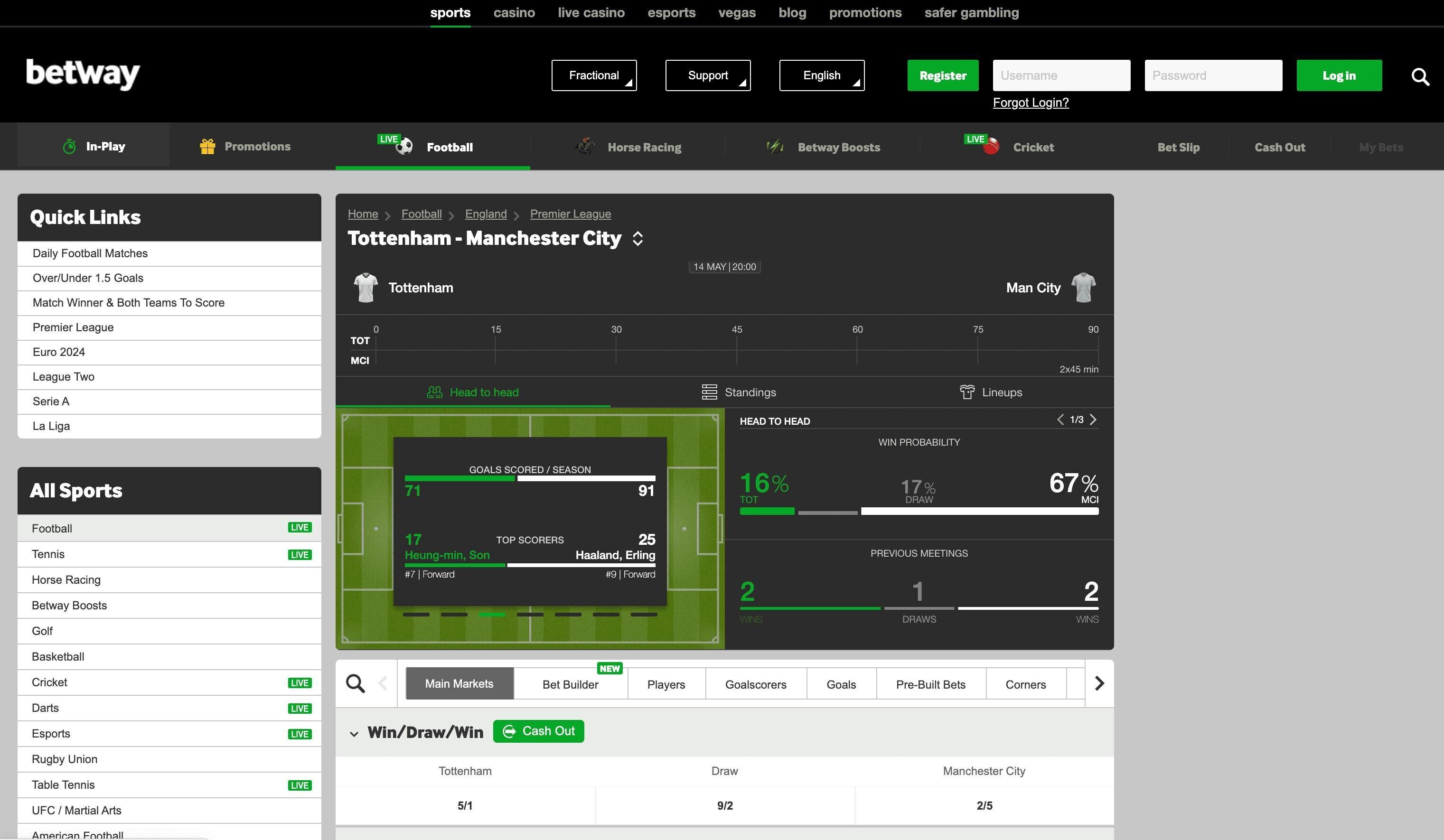The image size is (1444, 840).
Task: Click the Lineups shirt icon
Action: pyautogui.click(x=967, y=392)
